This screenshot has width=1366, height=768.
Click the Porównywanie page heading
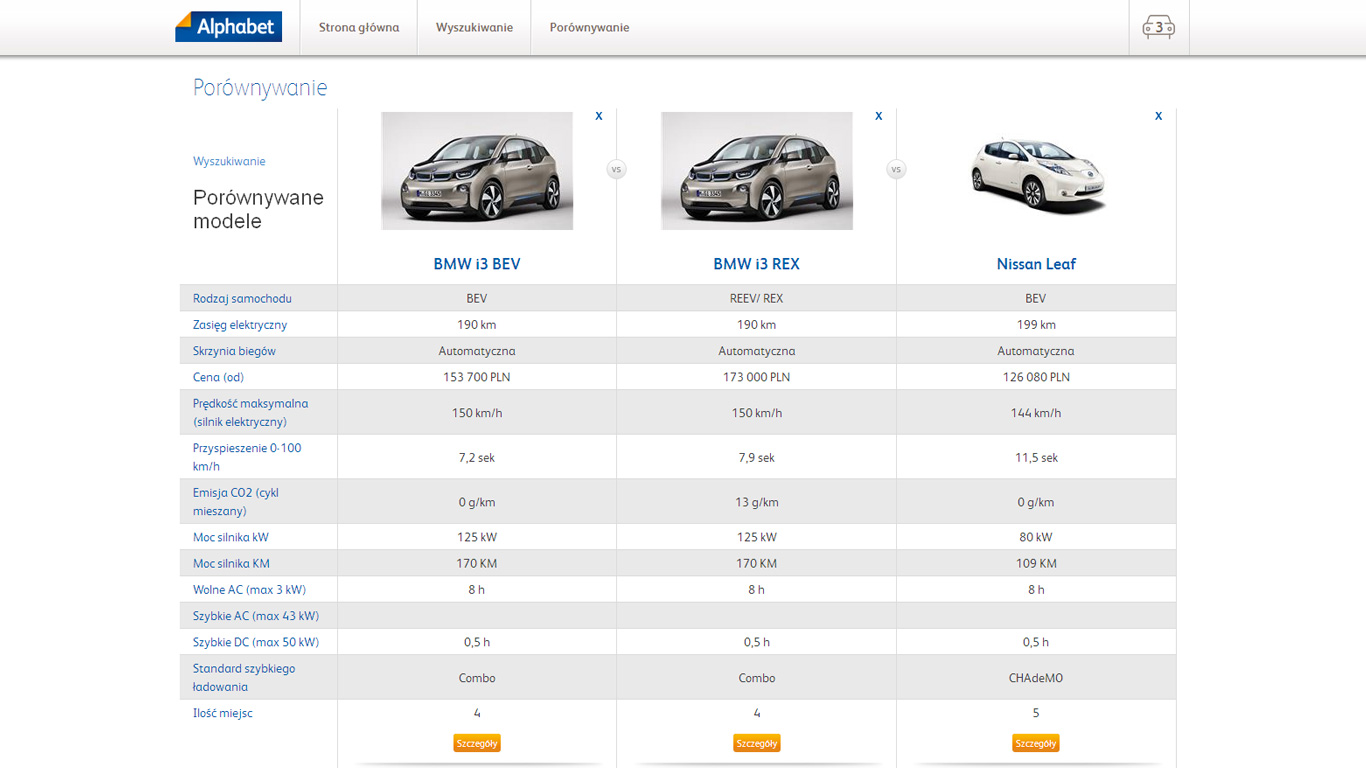pos(260,87)
